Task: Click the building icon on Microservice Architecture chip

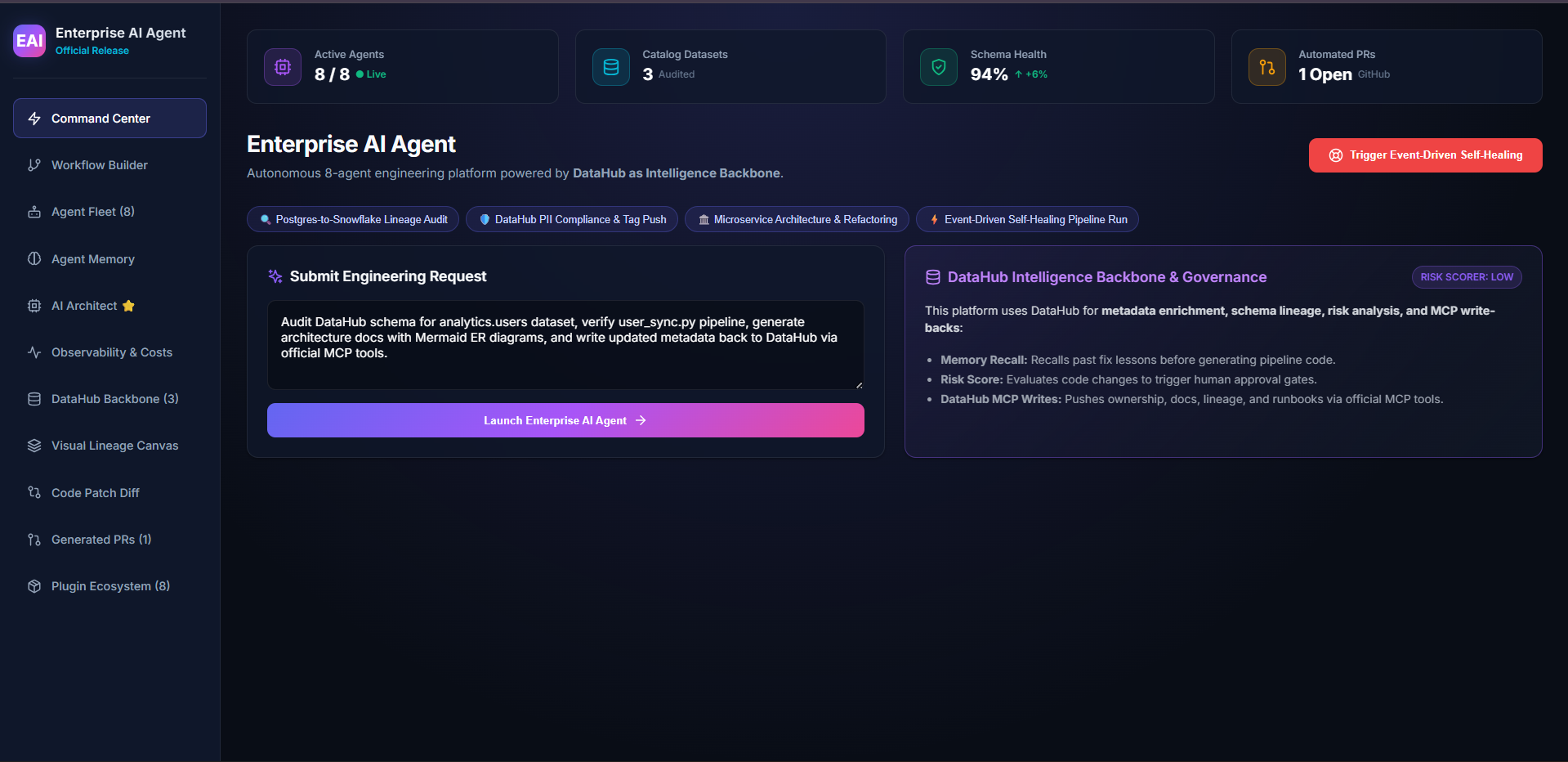Action: point(704,219)
